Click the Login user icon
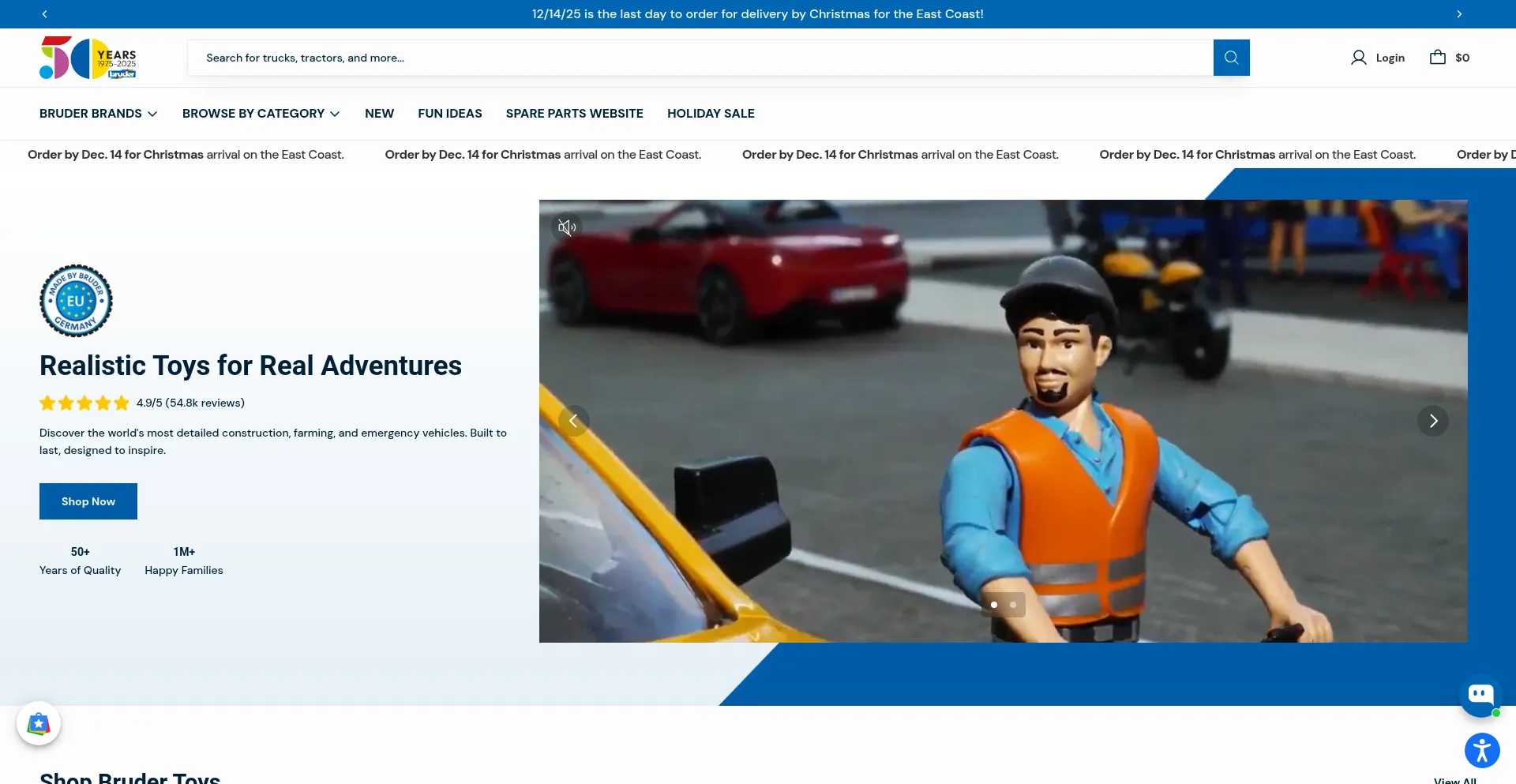The image size is (1516, 784). (1358, 58)
